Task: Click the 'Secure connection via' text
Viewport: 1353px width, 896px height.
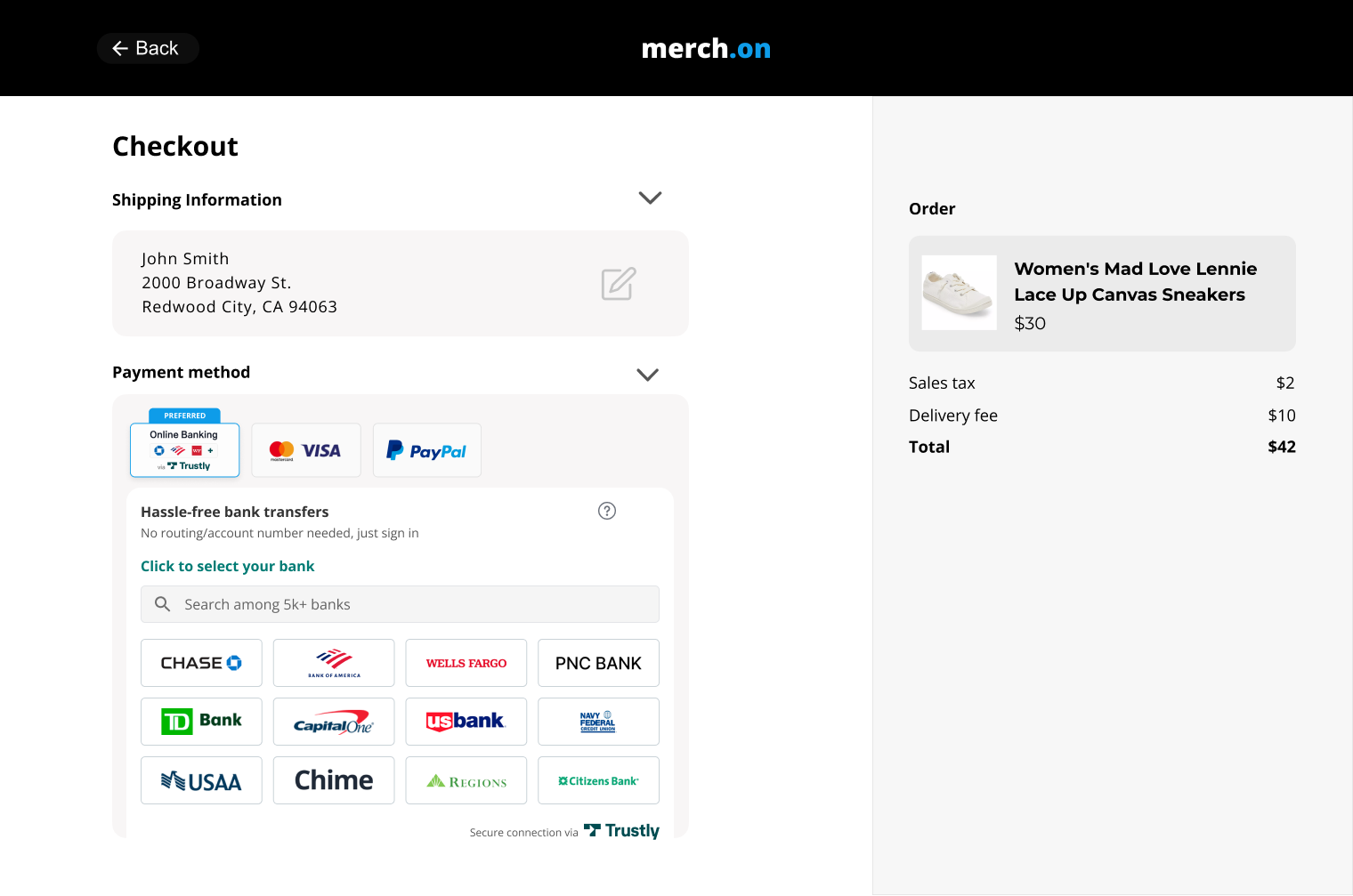Action: click(523, 833)
